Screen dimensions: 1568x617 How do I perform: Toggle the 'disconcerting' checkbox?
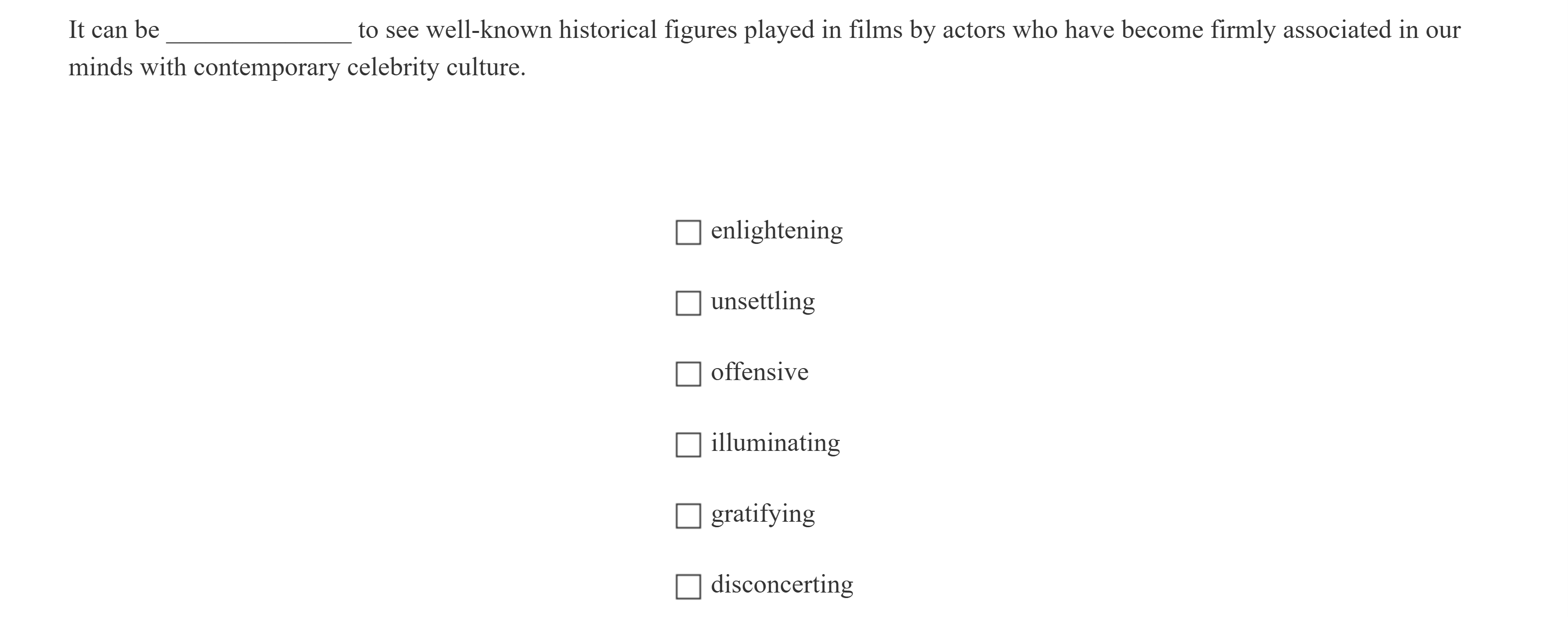(x=688, y=587)
